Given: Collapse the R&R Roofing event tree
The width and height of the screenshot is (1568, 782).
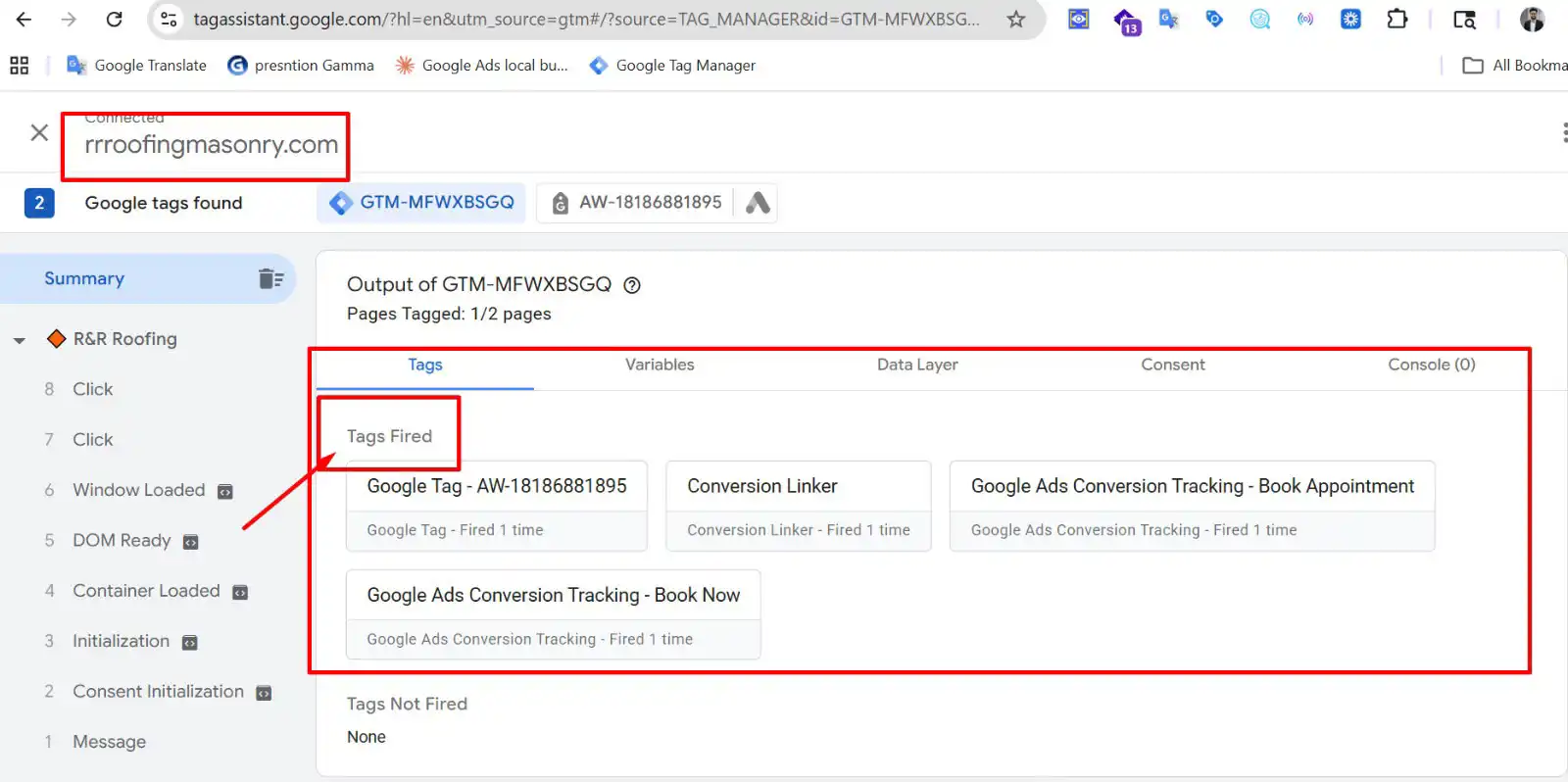Looking at the screenshot, I should (x=20, y=341).
